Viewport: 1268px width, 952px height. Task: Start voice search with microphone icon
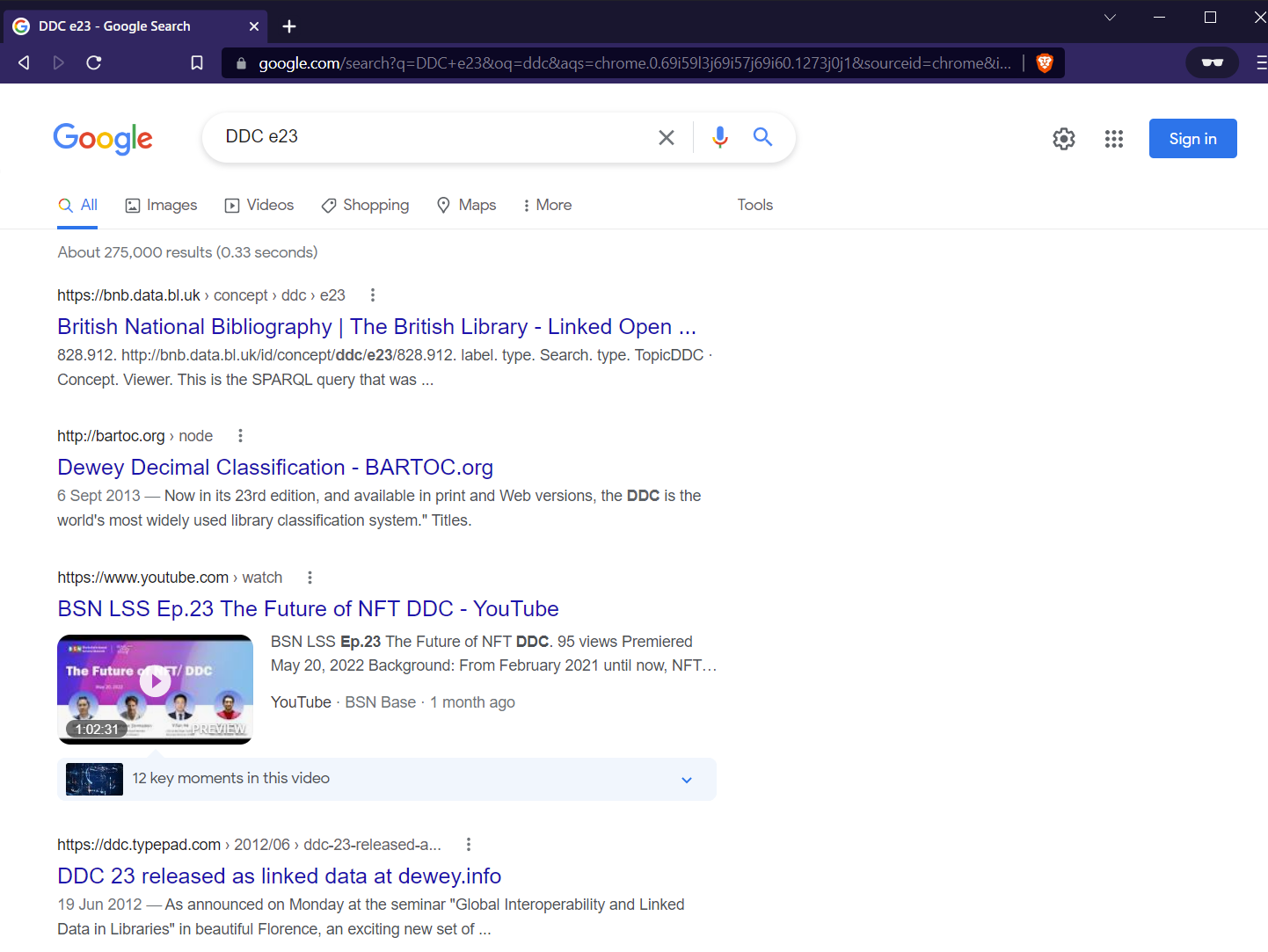(720, 137)
